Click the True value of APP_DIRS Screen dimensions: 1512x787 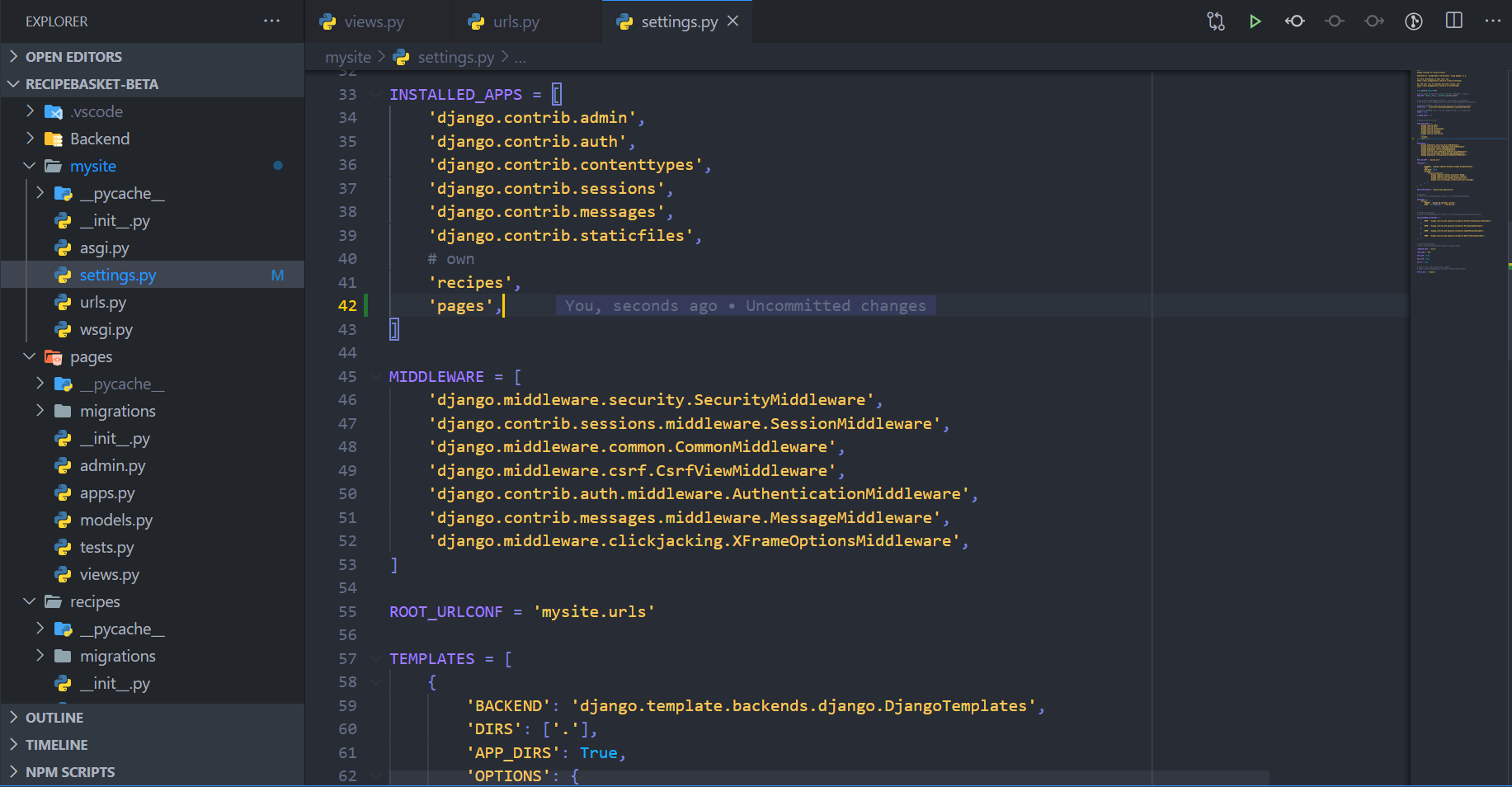[x=599, y=753]
